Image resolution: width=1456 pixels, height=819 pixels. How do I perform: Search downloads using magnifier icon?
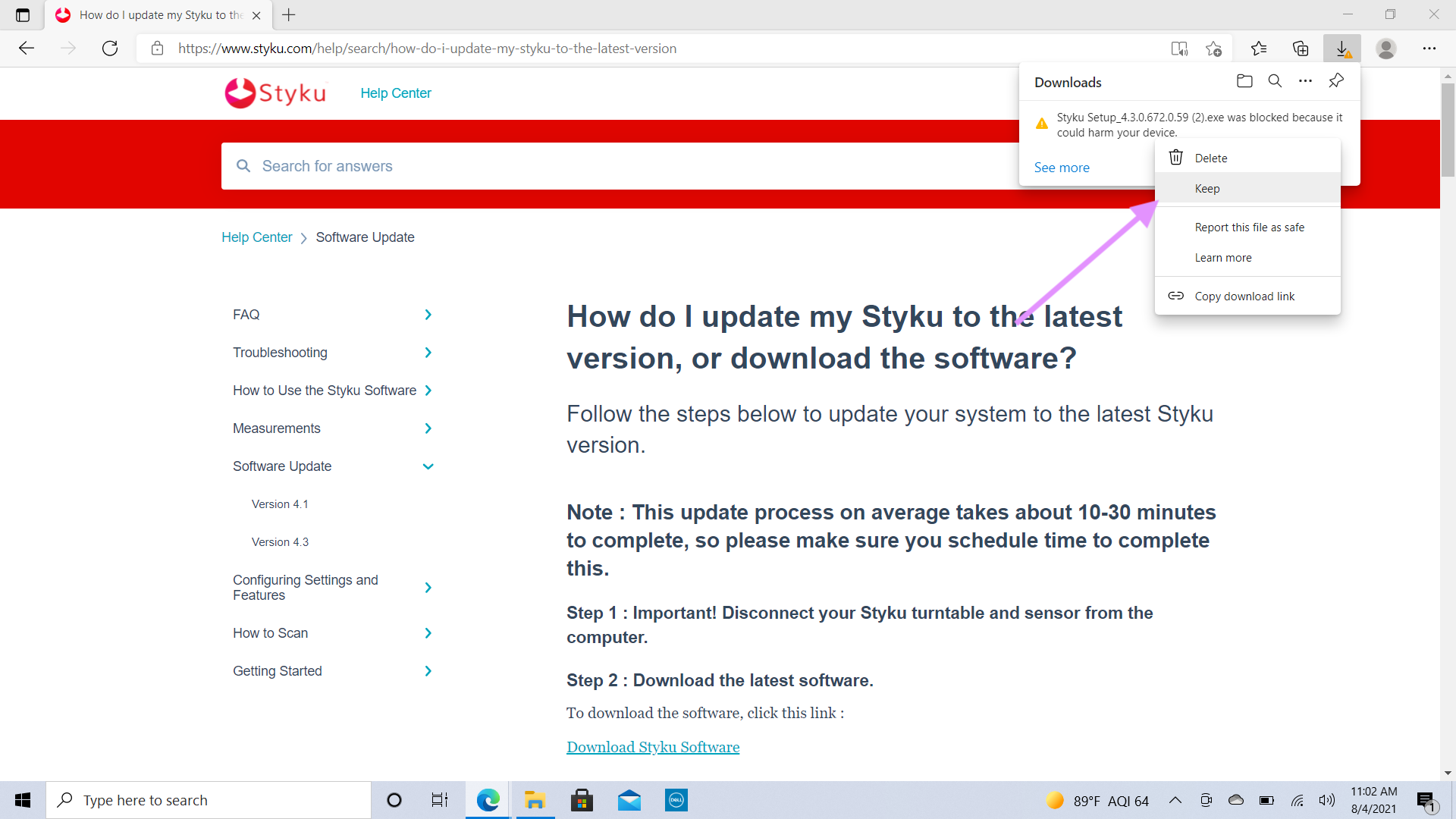pyautogui.click(x=1275, y=81)
